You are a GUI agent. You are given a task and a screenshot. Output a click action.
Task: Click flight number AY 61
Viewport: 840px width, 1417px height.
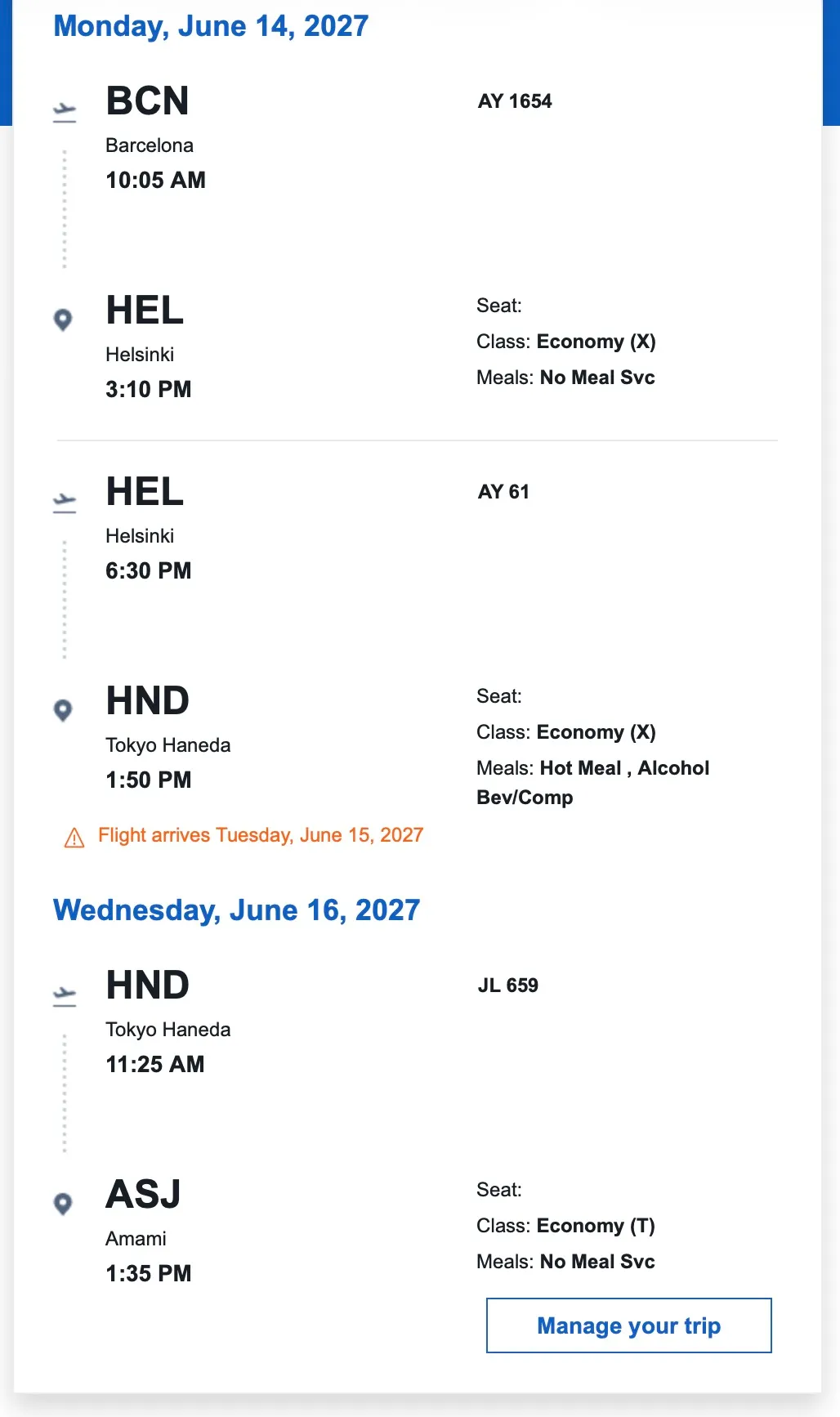click(503, 492)
